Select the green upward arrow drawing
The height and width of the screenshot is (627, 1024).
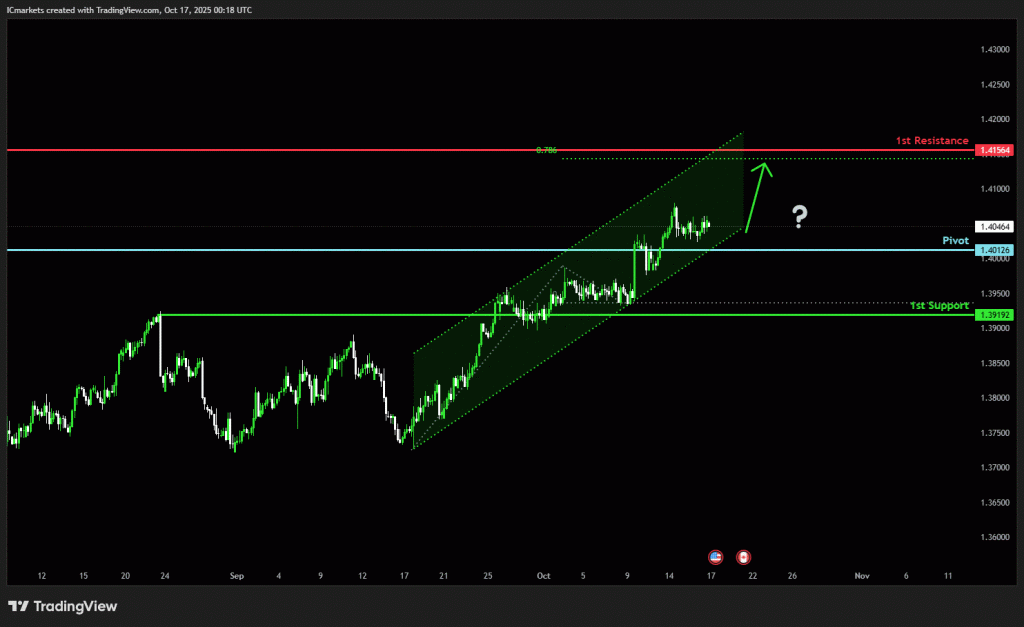[x=758, y=193]
